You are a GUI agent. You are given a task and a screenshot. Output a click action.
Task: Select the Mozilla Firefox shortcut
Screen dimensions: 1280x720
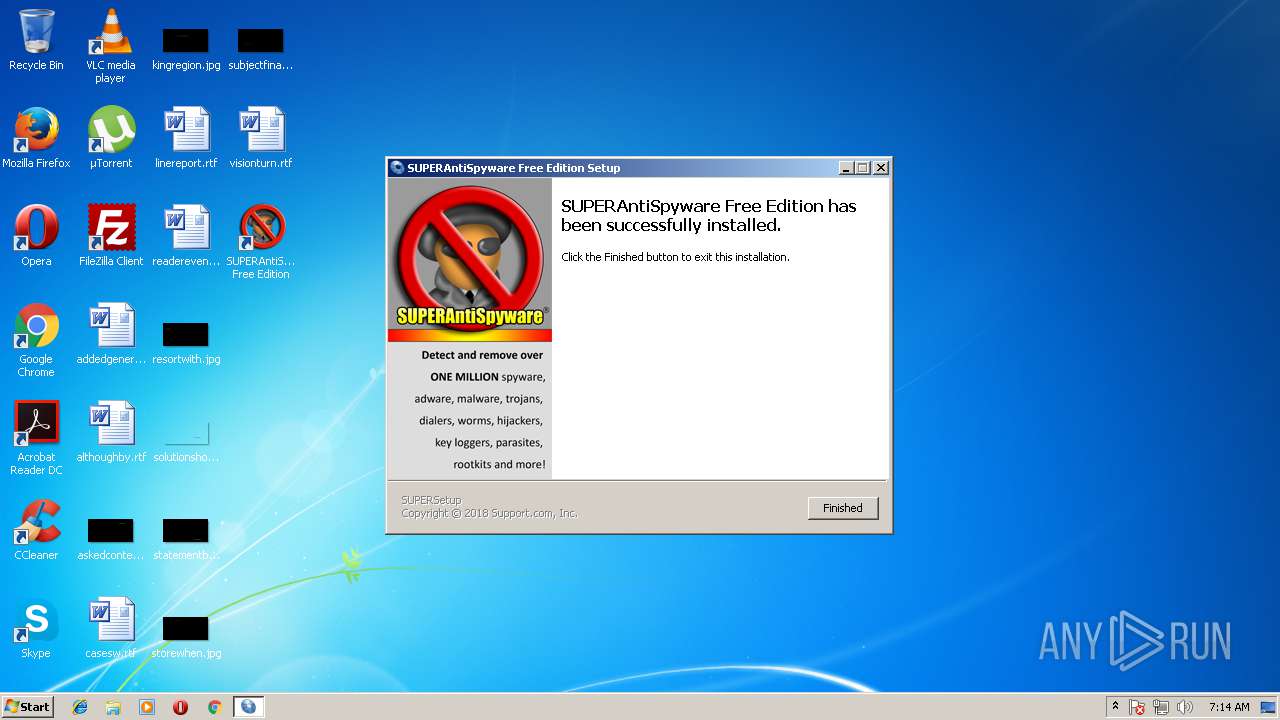36,138
